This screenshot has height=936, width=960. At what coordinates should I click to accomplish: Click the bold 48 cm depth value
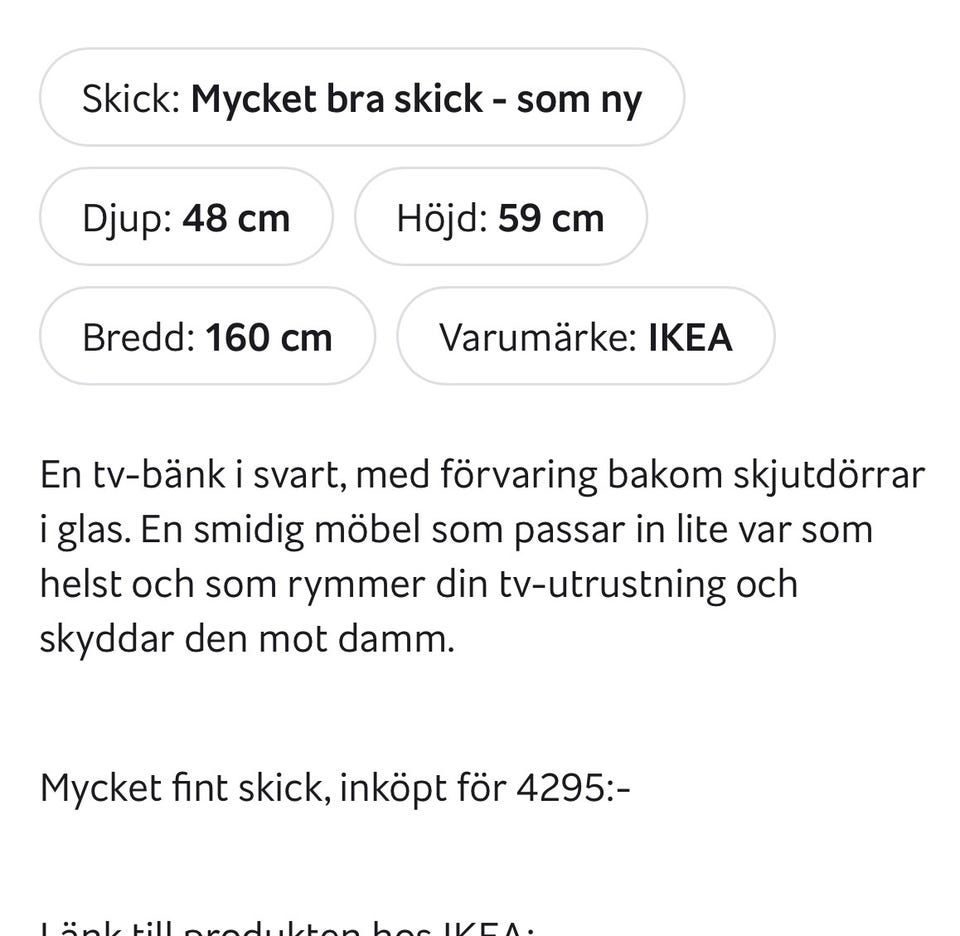(236, 218)
